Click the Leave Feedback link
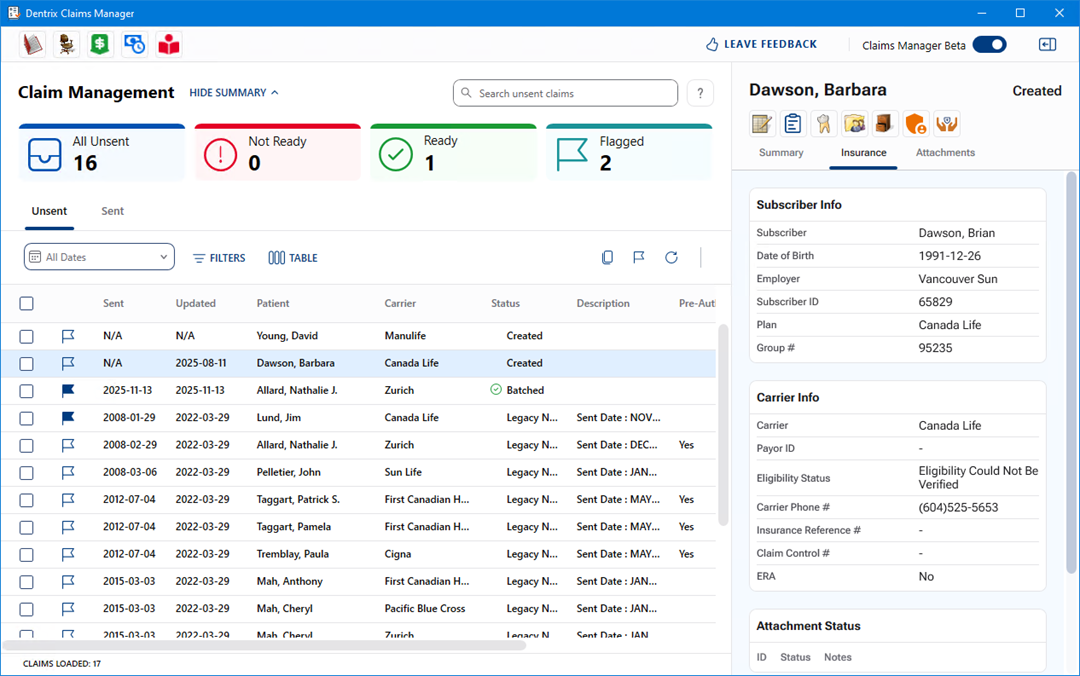The height and width of the screenshot is (676, 1080). coord(761,45)
